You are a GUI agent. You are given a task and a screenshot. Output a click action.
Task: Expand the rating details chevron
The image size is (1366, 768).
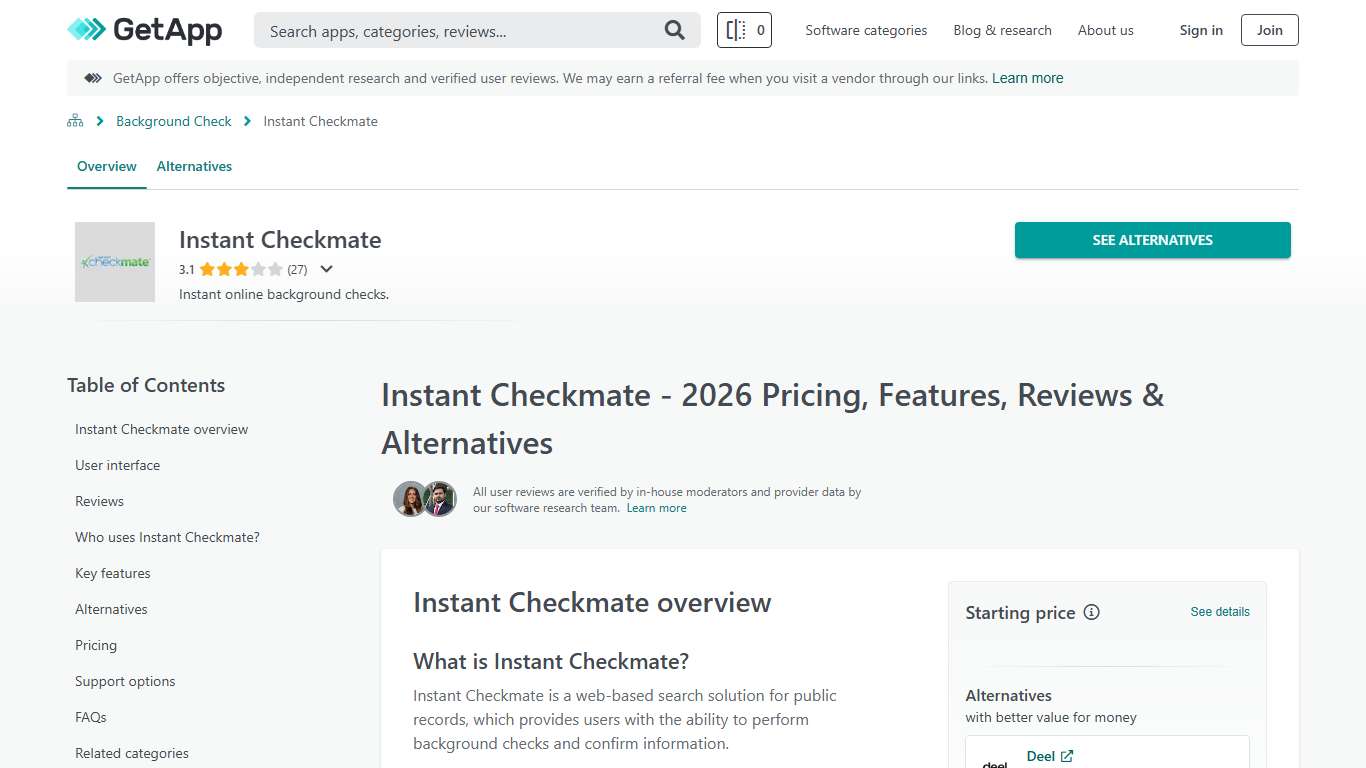[326, 269]
